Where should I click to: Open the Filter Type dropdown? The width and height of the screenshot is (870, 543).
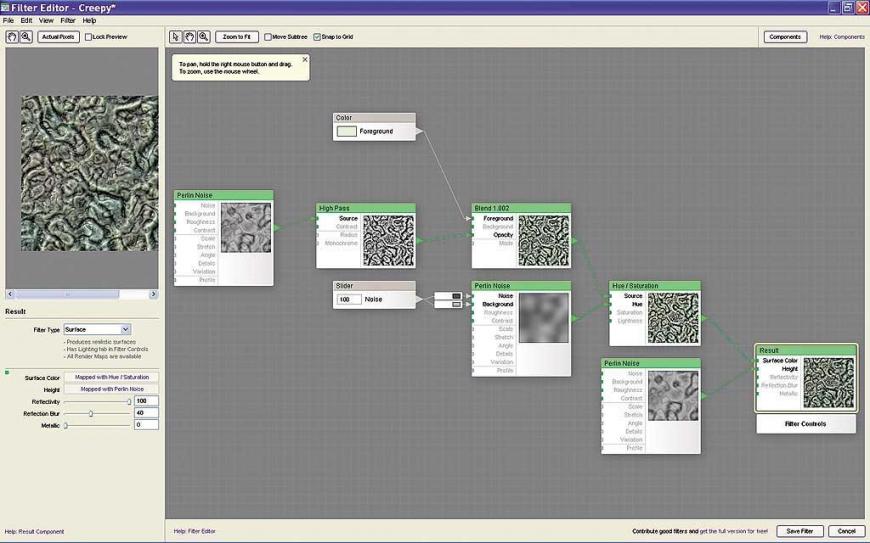pos(97,329)
